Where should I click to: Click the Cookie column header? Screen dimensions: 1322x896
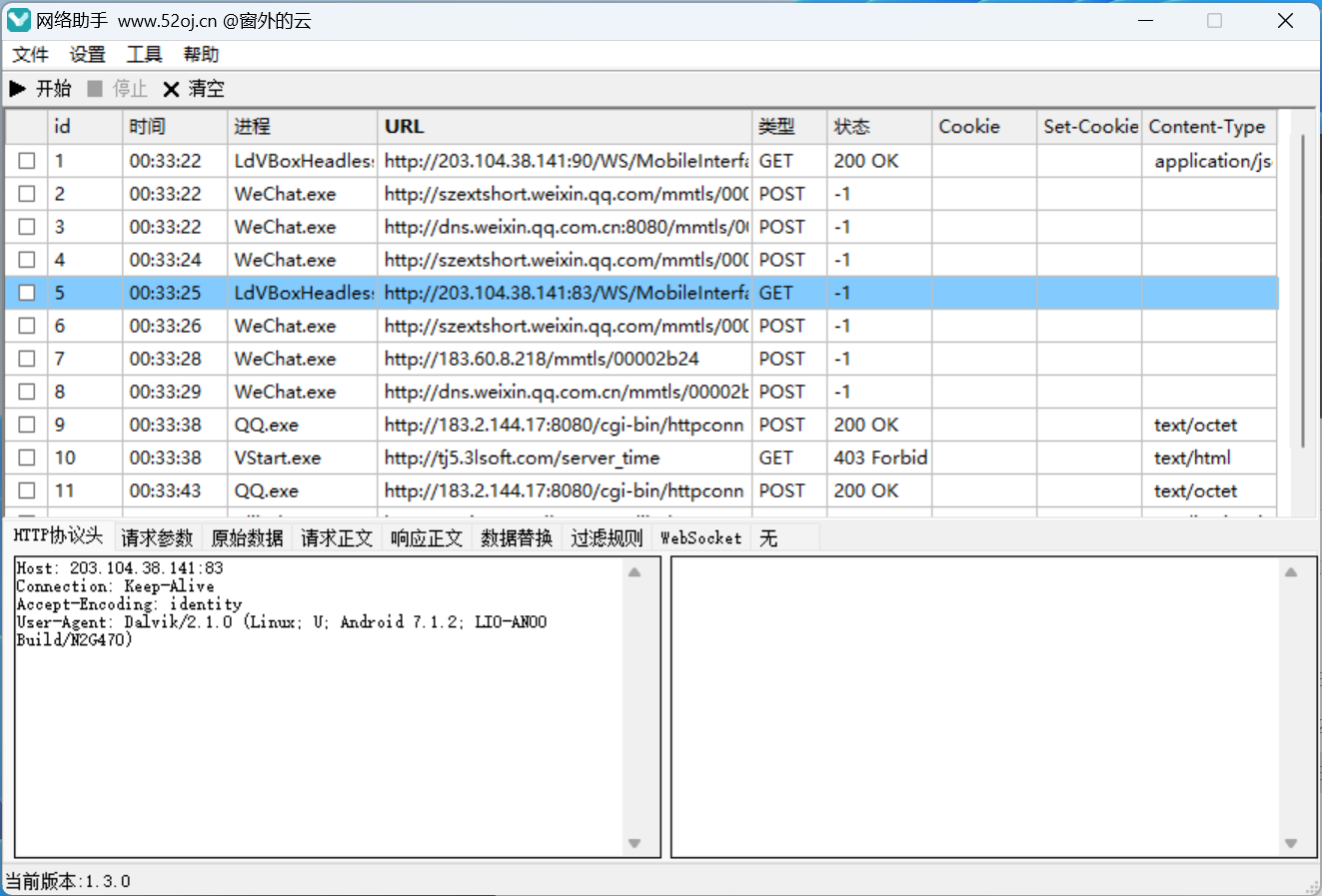(x=984, y=127)
